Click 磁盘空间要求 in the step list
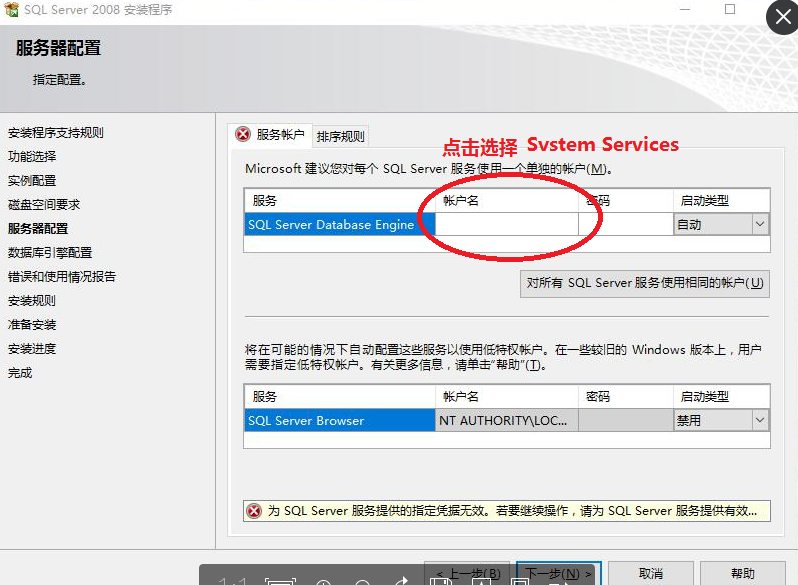798x585 pixels. coord(44,204)
